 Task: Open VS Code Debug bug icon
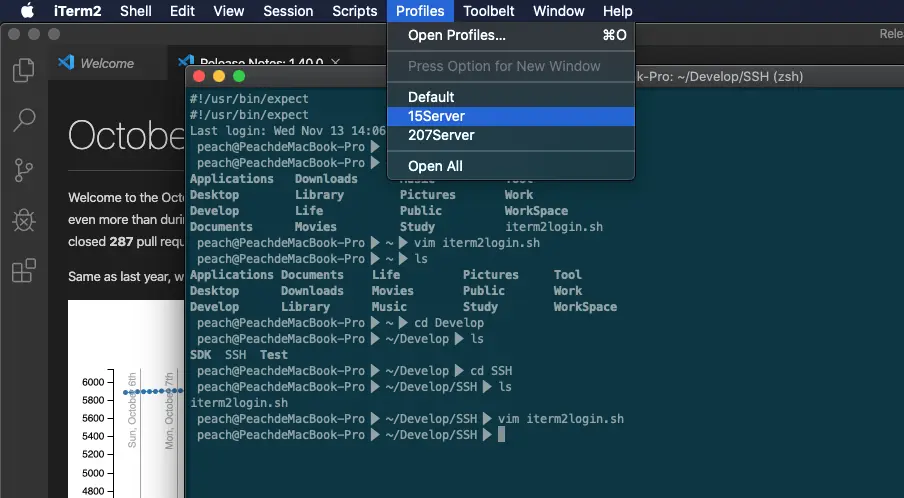(24, 220)
